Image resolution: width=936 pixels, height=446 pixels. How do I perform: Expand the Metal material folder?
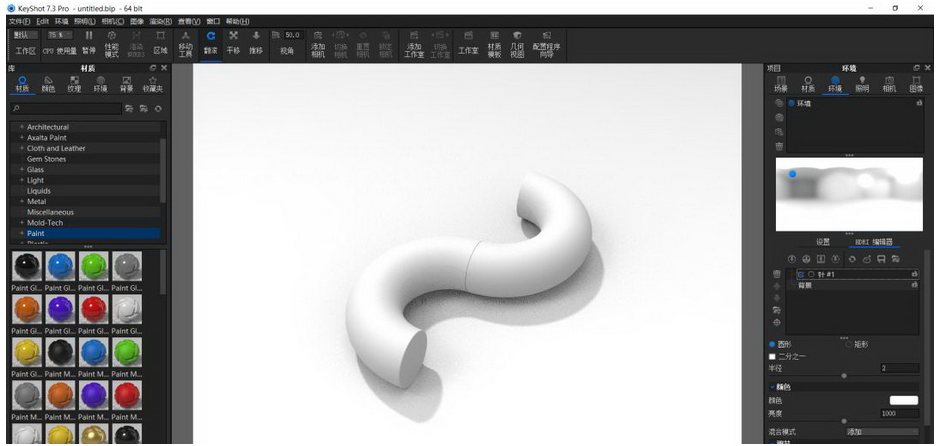(x=21, y=201)
